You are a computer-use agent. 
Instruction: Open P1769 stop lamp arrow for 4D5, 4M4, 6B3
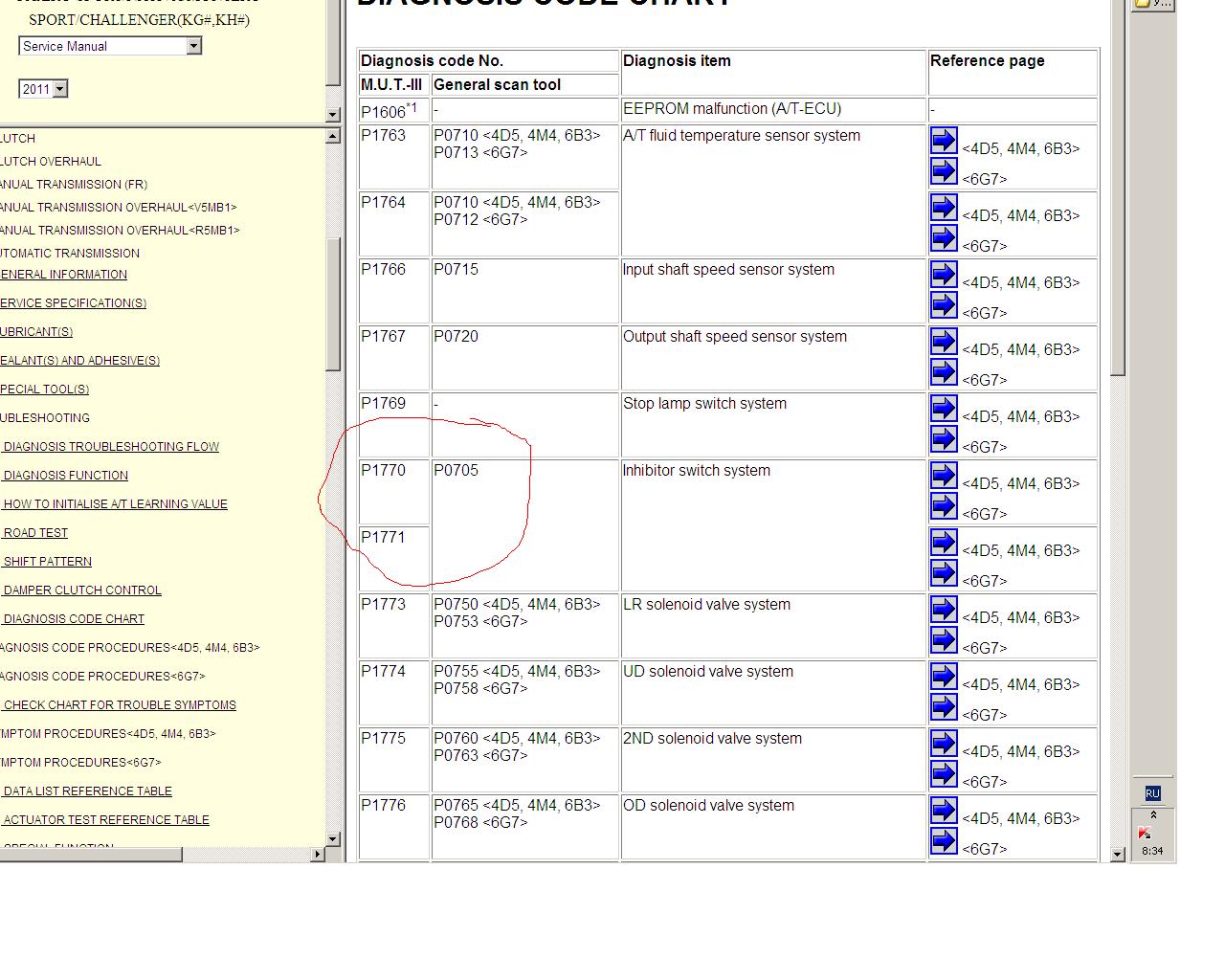click(x=944, y=409)
